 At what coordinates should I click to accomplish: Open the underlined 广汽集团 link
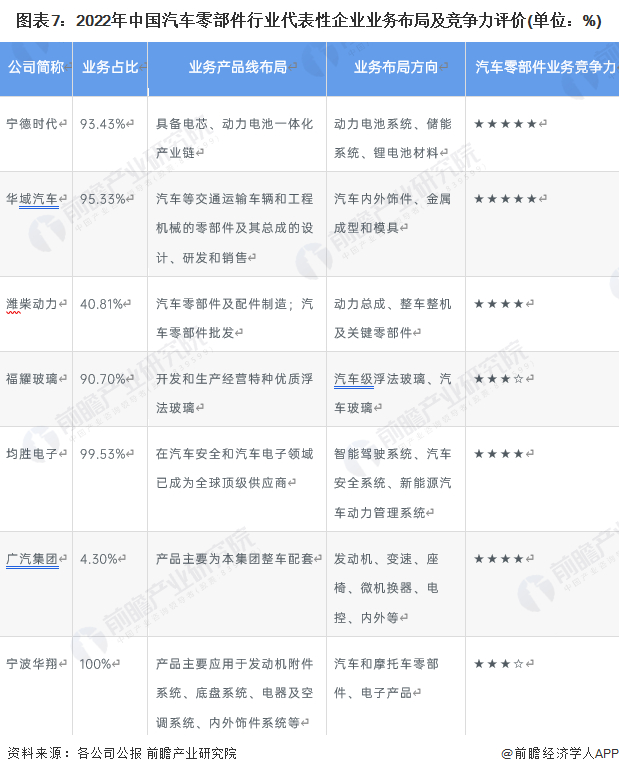point(32,559)
